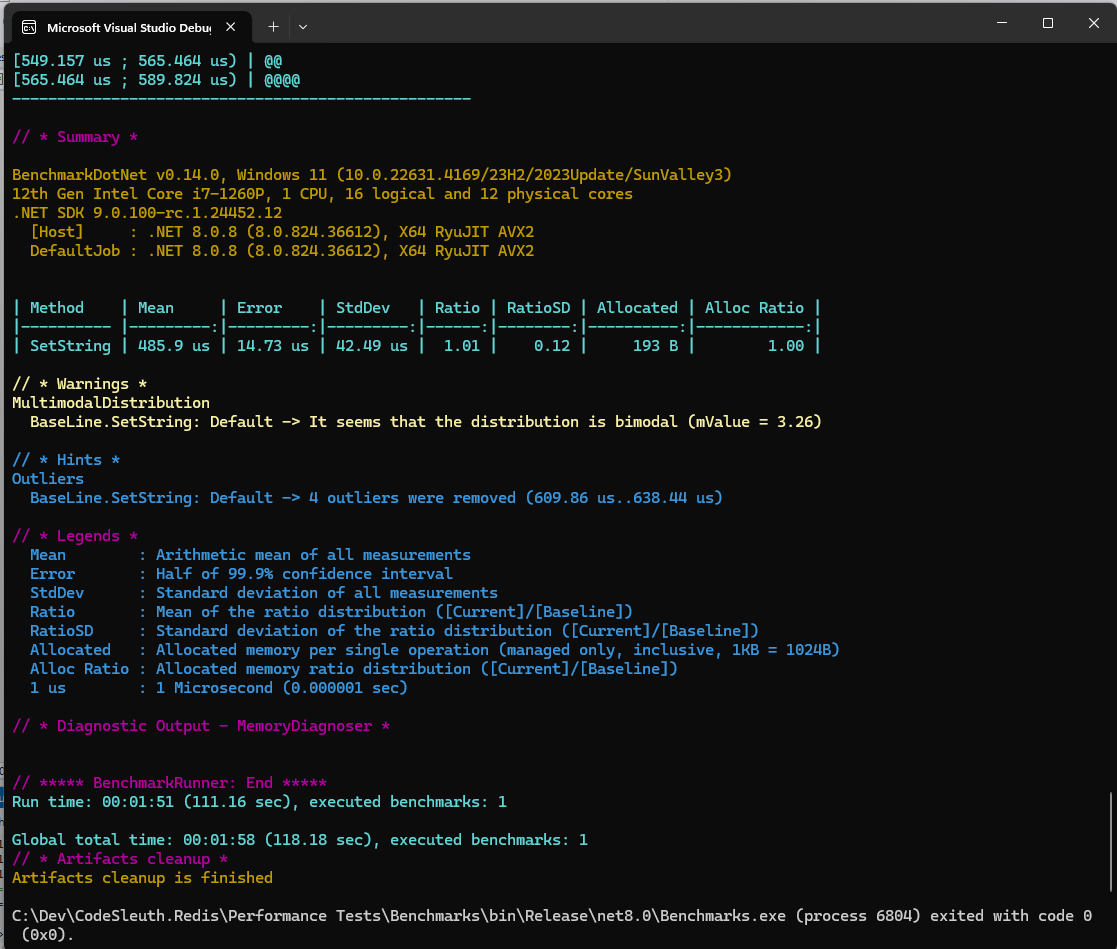The width and height of the screenshot is (1117, 949).
Task: Click the 'BenchmarkRunner: End' line
Action: pyautogui.click(x=170, y=783)
